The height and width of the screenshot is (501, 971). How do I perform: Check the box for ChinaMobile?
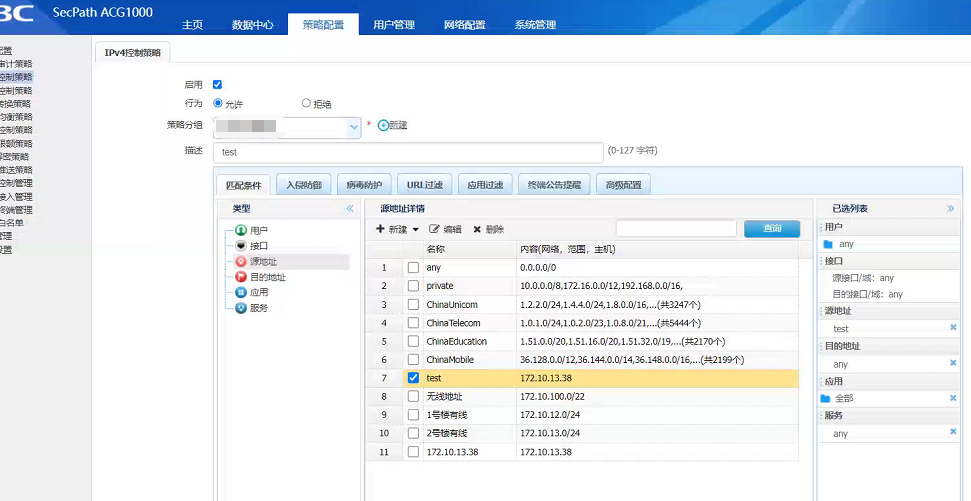coord(413,360)
